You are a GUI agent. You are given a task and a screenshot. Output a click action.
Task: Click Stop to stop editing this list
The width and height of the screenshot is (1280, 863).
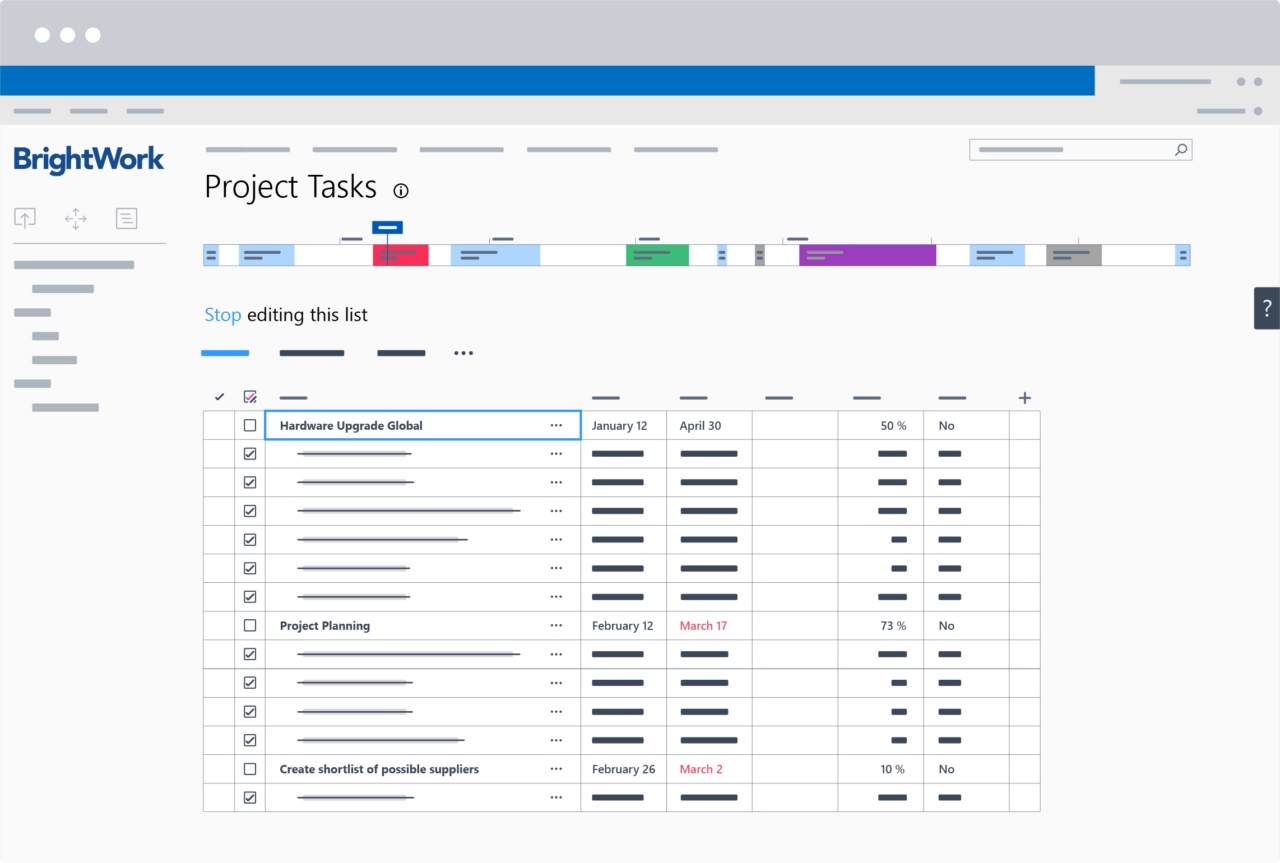222,314
